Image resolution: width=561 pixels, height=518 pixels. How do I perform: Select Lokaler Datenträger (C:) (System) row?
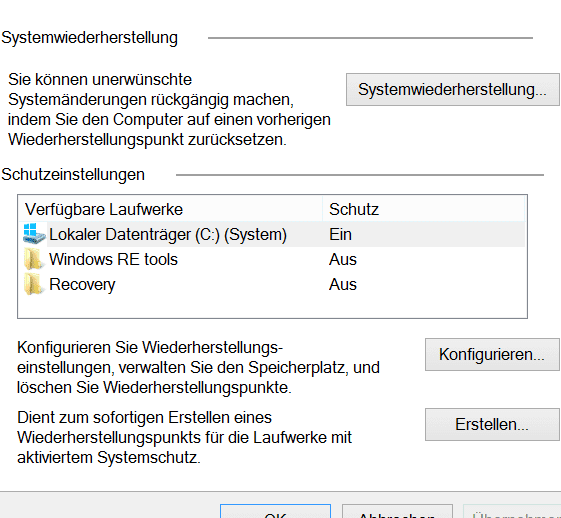pos(272,235)
